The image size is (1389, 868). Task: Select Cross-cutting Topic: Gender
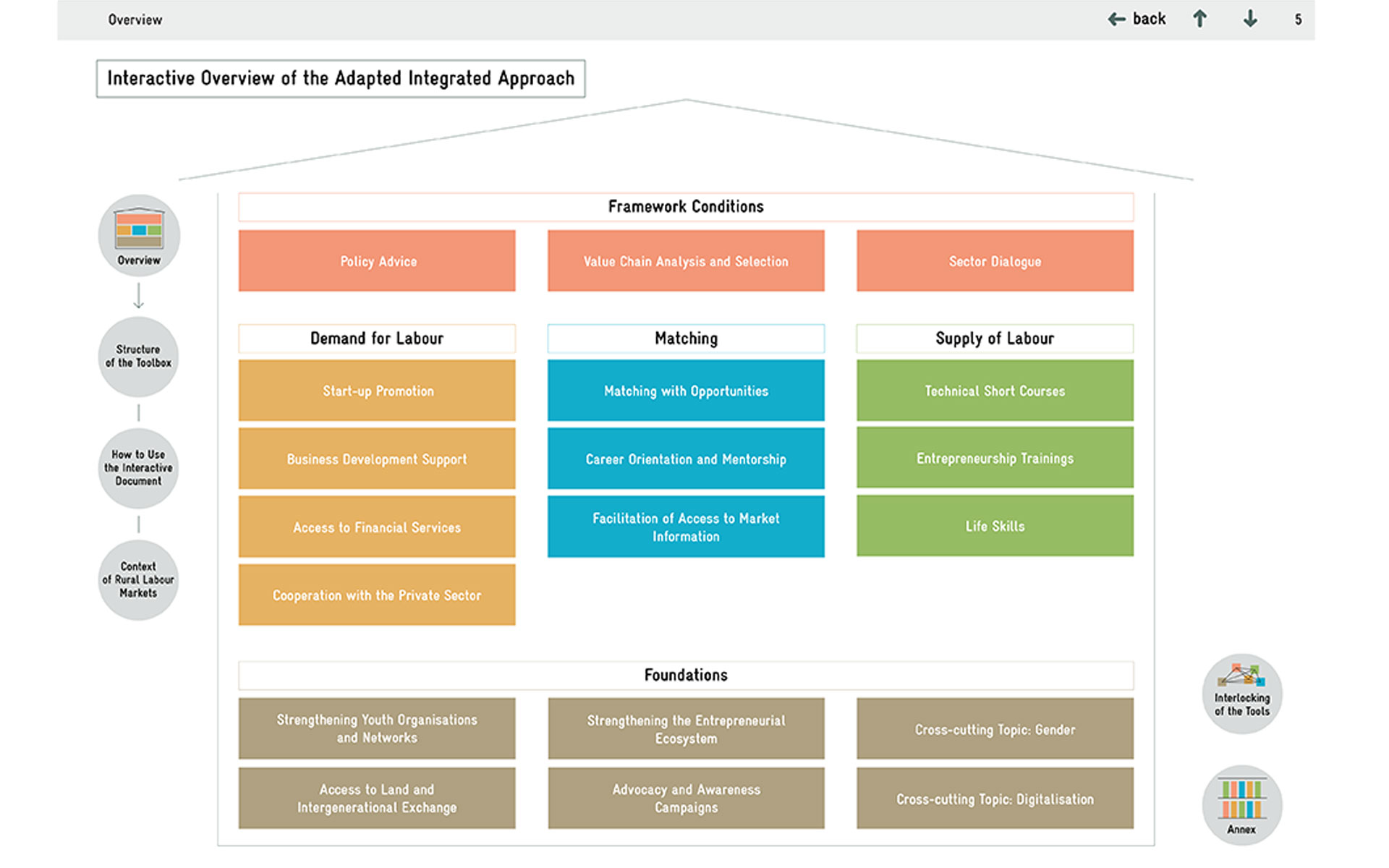(x=995, y=728)
